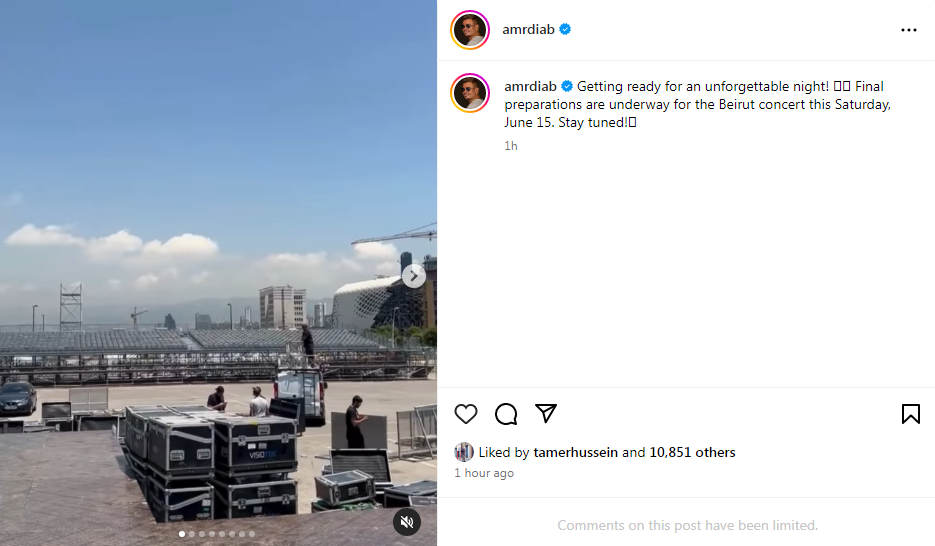Click the amrdiab username in the caption
This screenshot has width=935, height=546.
tap(530, 86)
